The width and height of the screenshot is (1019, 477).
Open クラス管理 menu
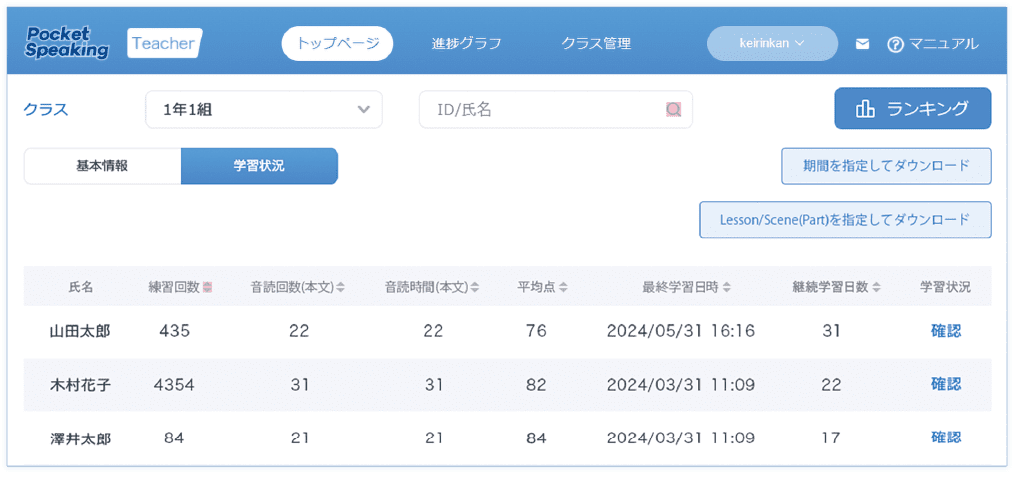[x=596, y=44]
